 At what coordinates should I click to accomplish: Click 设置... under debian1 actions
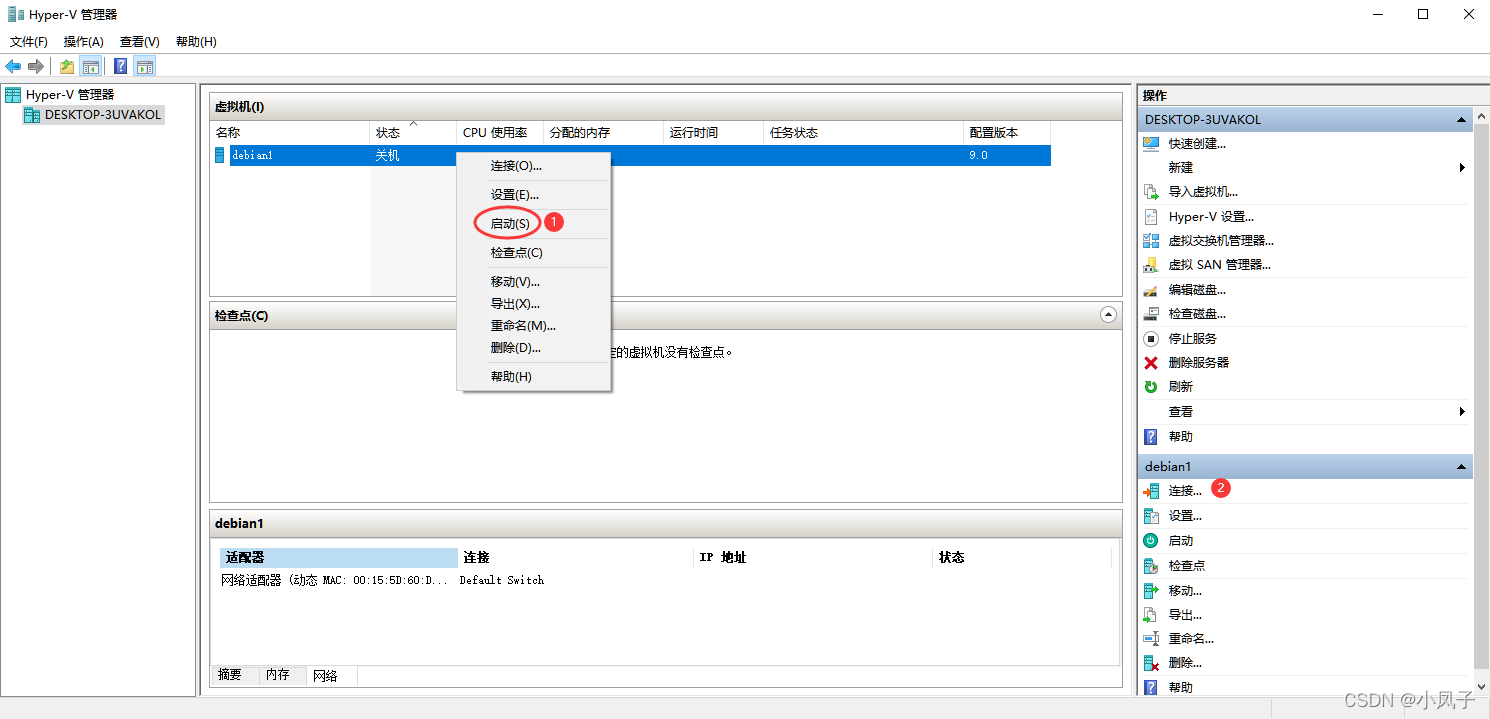pos(1186,516)
